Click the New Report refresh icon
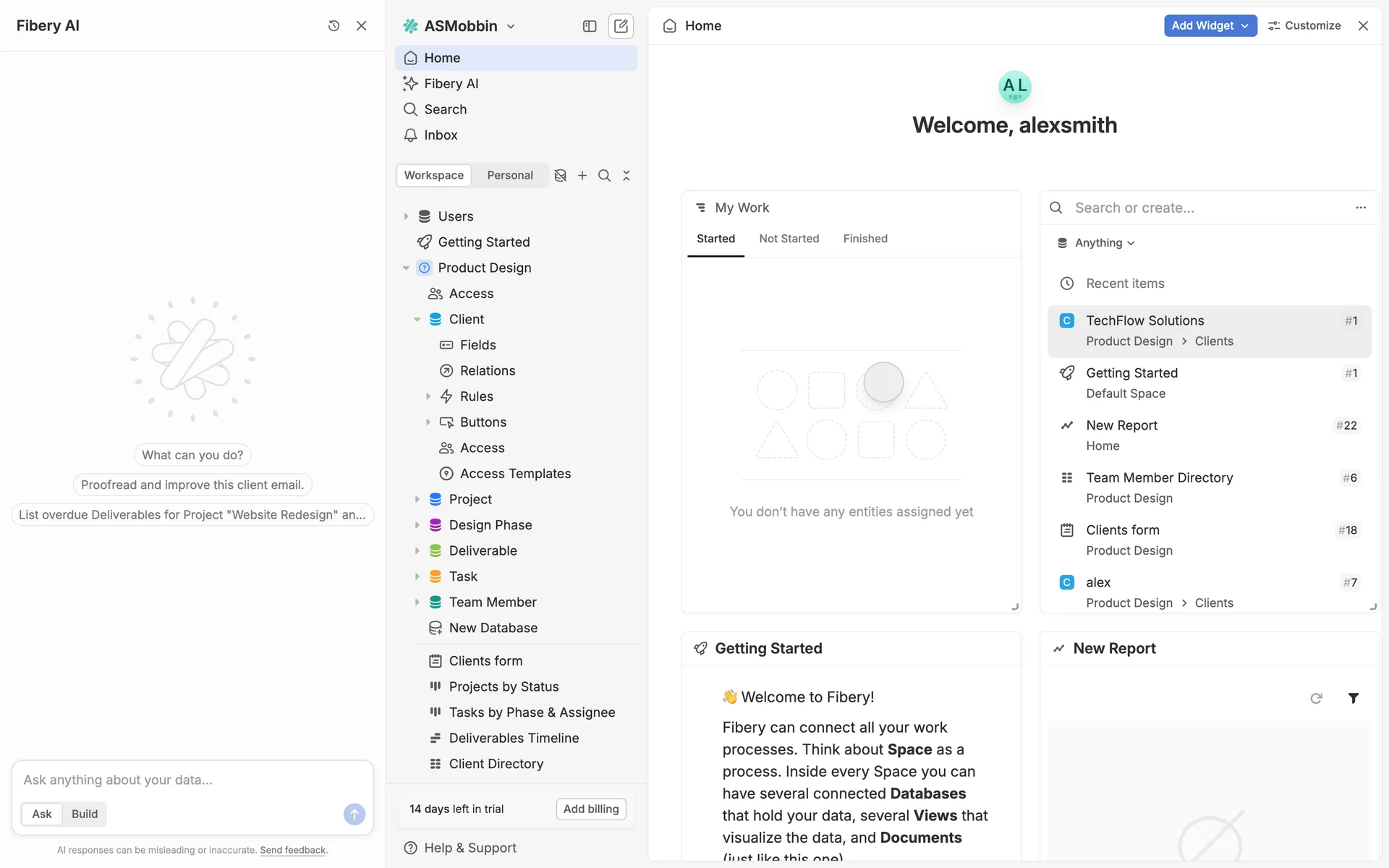 coord(1316,698)
